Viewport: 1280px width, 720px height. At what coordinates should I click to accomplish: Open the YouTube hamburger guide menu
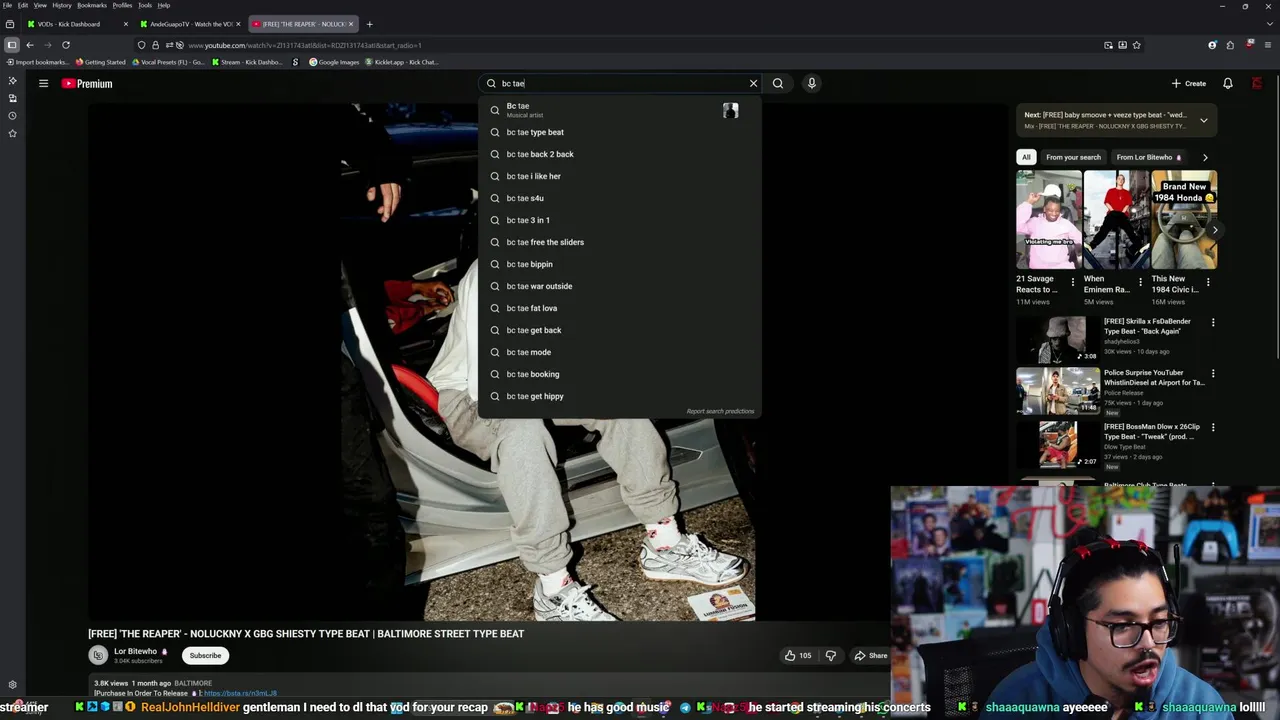tap(43, 83)
